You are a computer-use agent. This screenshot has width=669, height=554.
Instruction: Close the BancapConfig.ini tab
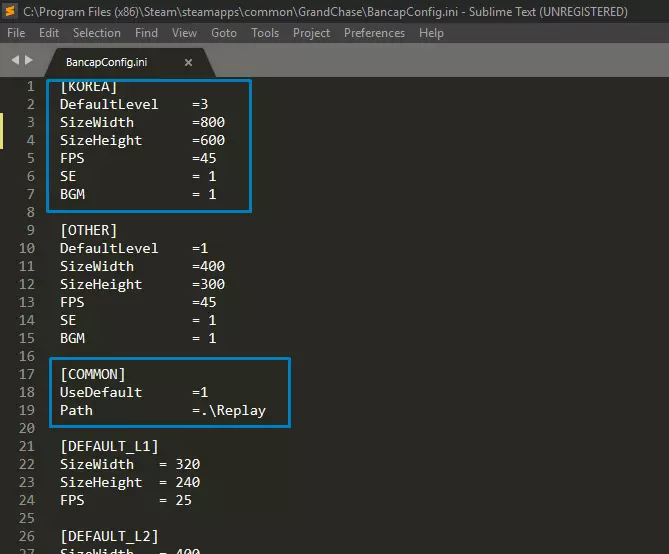[188, 62]
